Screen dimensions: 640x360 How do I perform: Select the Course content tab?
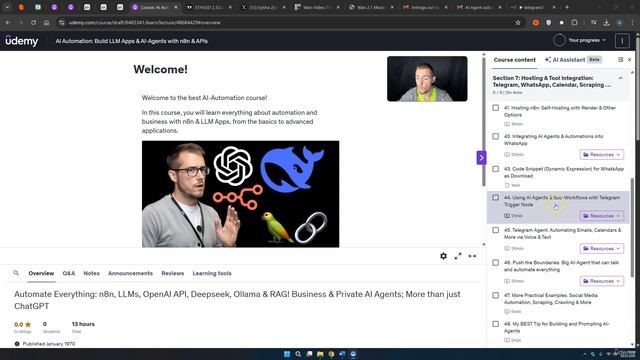tap(514, 60)
